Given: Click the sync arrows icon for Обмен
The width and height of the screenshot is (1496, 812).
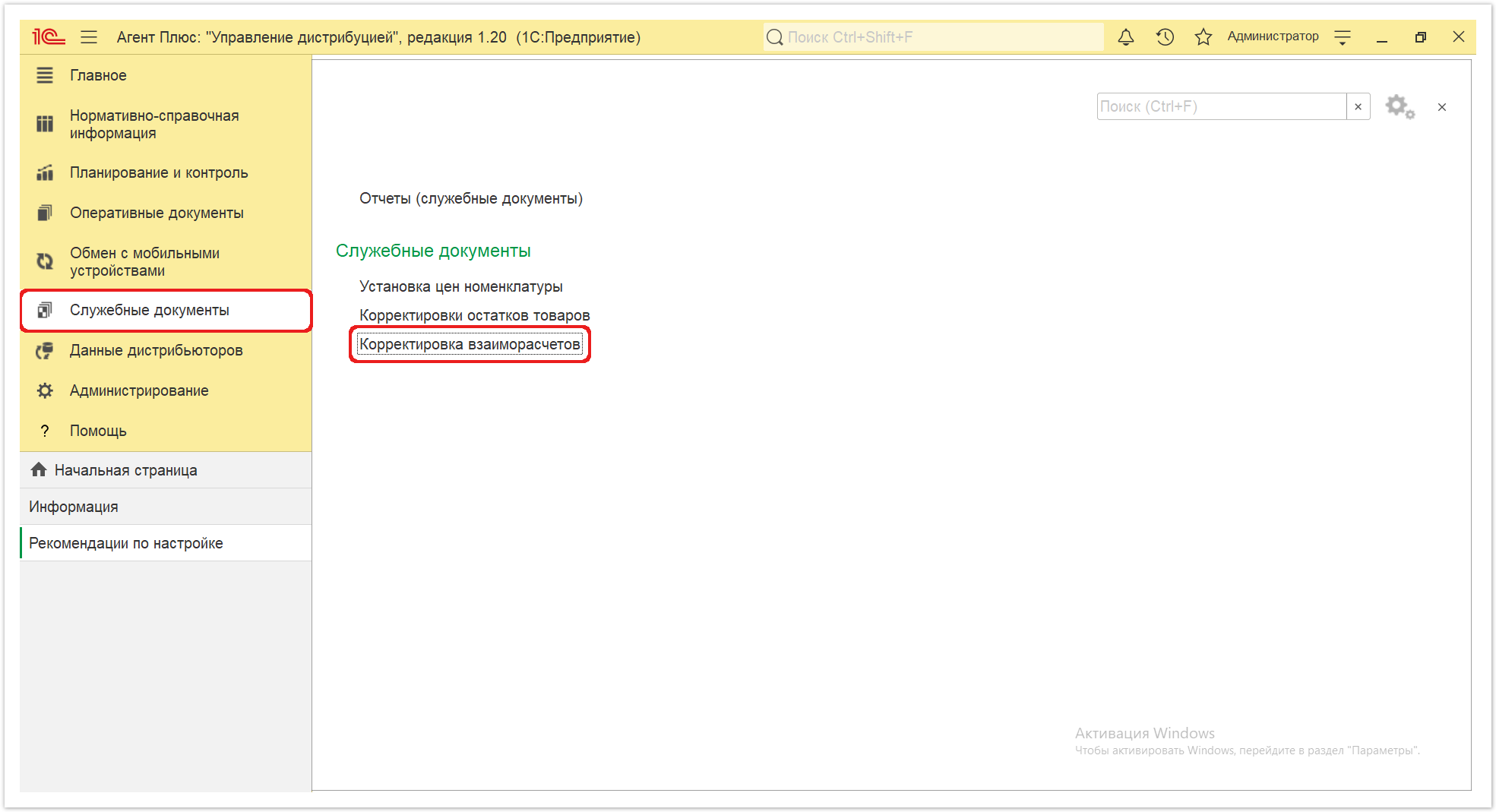Looking at the screenshot, I should tap(45, 261).
